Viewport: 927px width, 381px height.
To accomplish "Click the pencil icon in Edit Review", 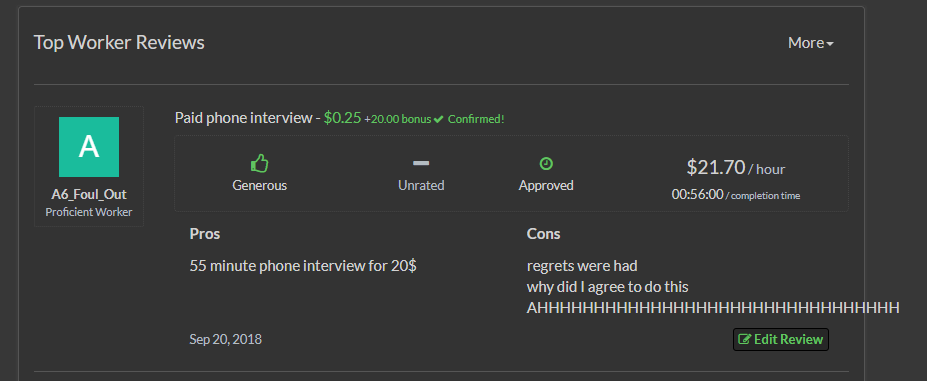I will click(x=745, y=340).
